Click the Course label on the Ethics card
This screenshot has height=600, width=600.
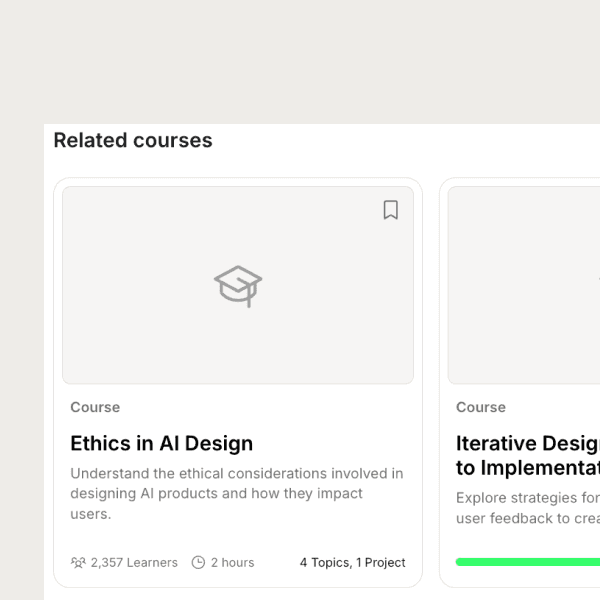point(95,407)
